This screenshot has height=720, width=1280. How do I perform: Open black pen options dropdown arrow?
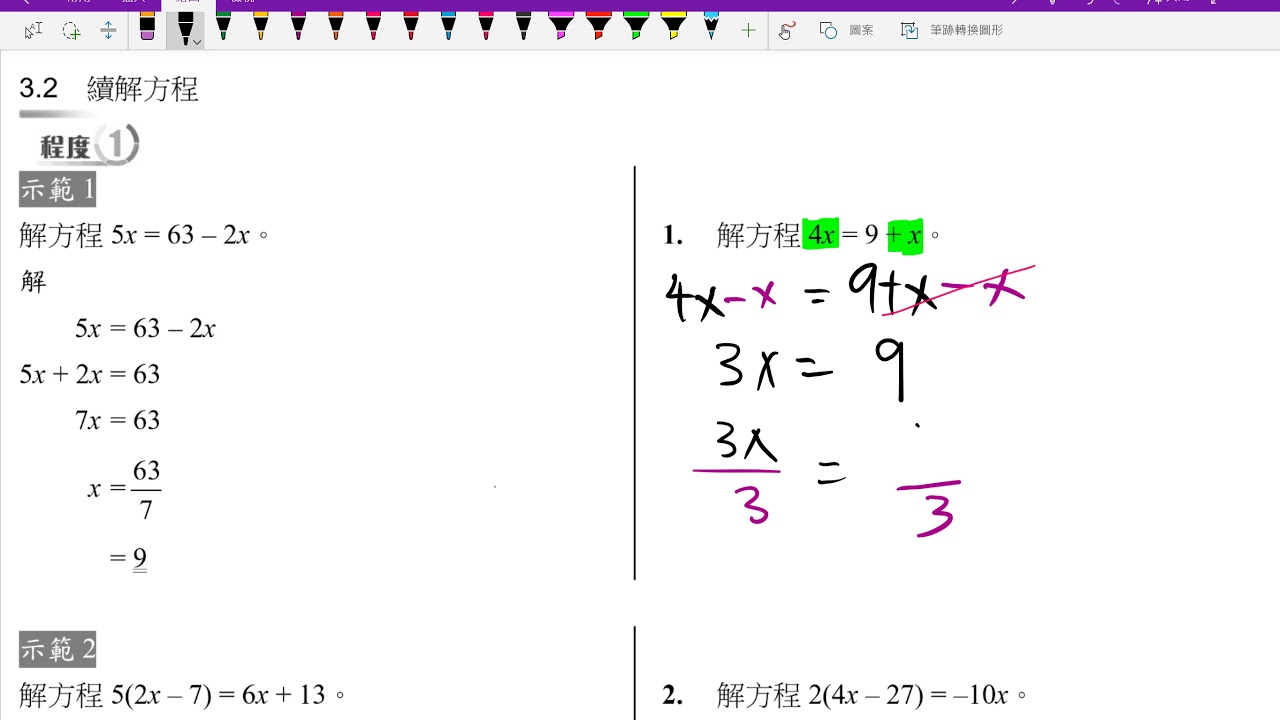tap(198, 41)
